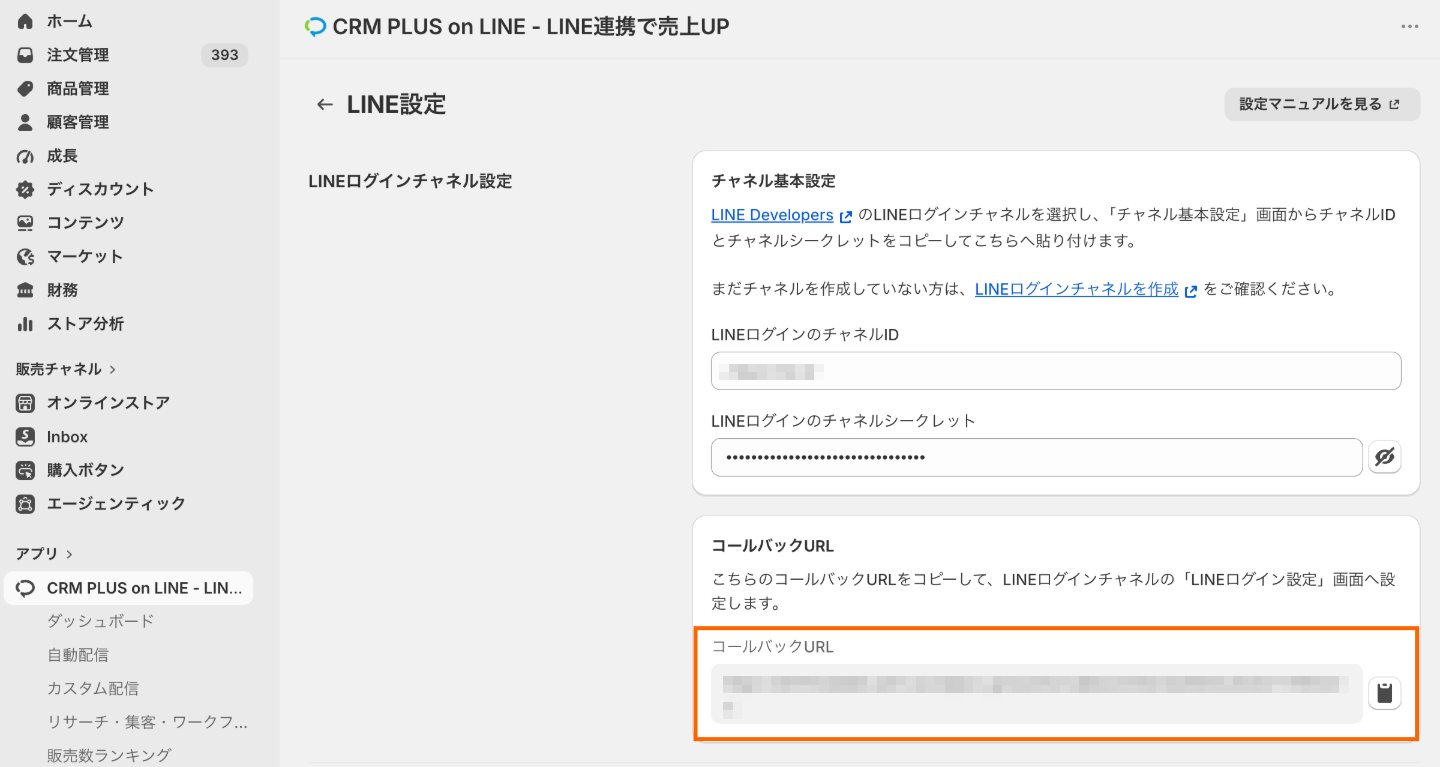Screen dimensions: 1440x767
Task: Select 自動配信 in the app submenu
Action: point(78,655)
